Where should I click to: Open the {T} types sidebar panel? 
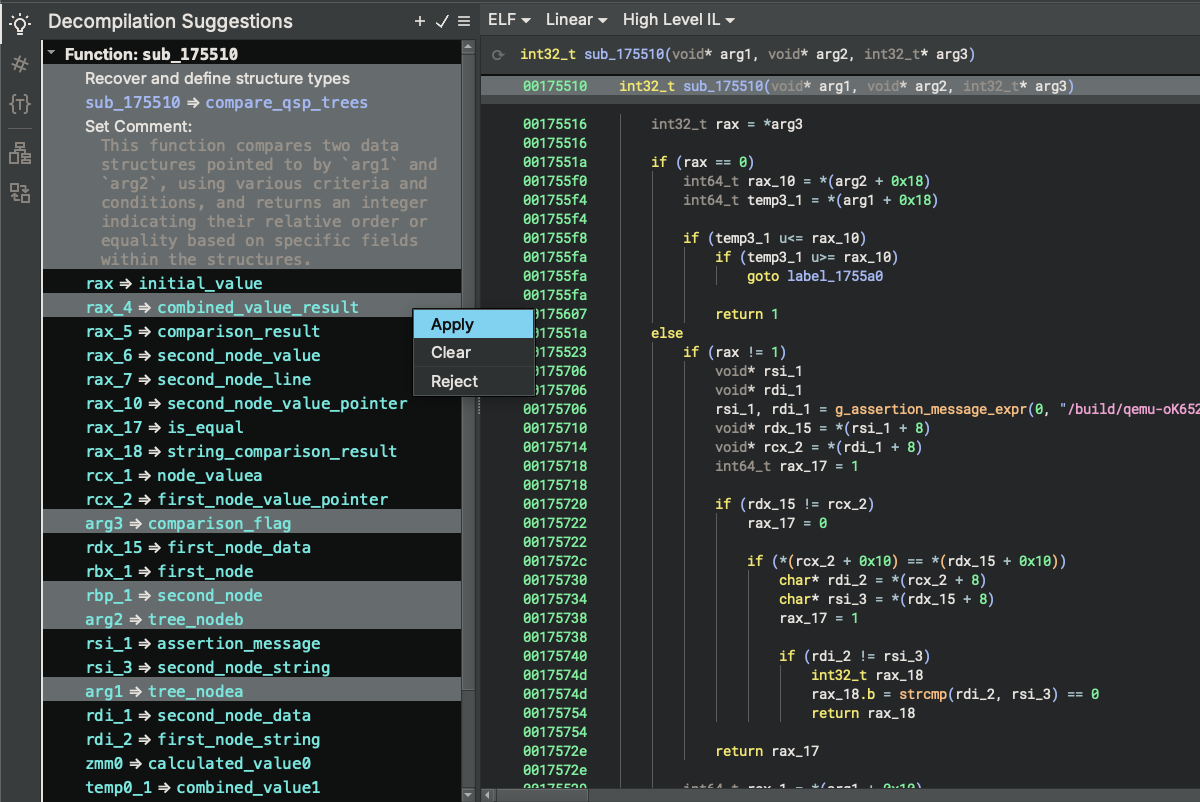pos(19,103)
